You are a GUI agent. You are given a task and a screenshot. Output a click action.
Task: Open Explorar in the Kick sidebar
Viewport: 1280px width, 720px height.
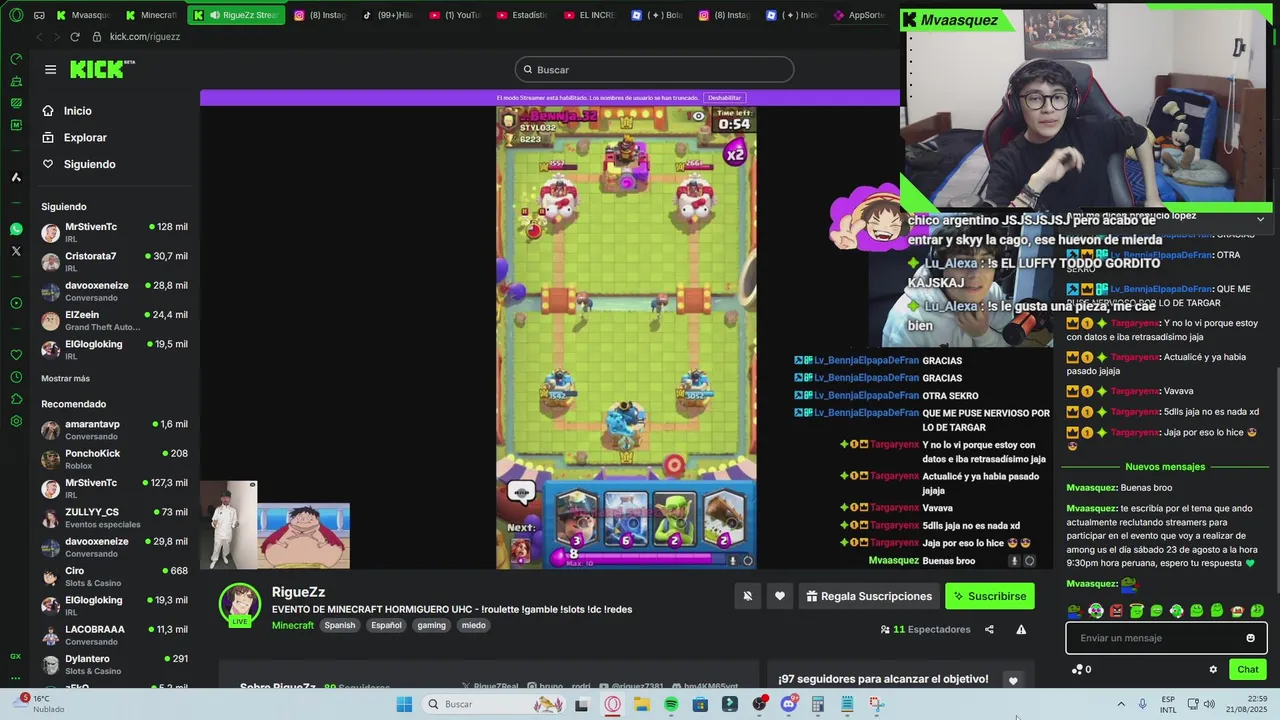point(85,137)
